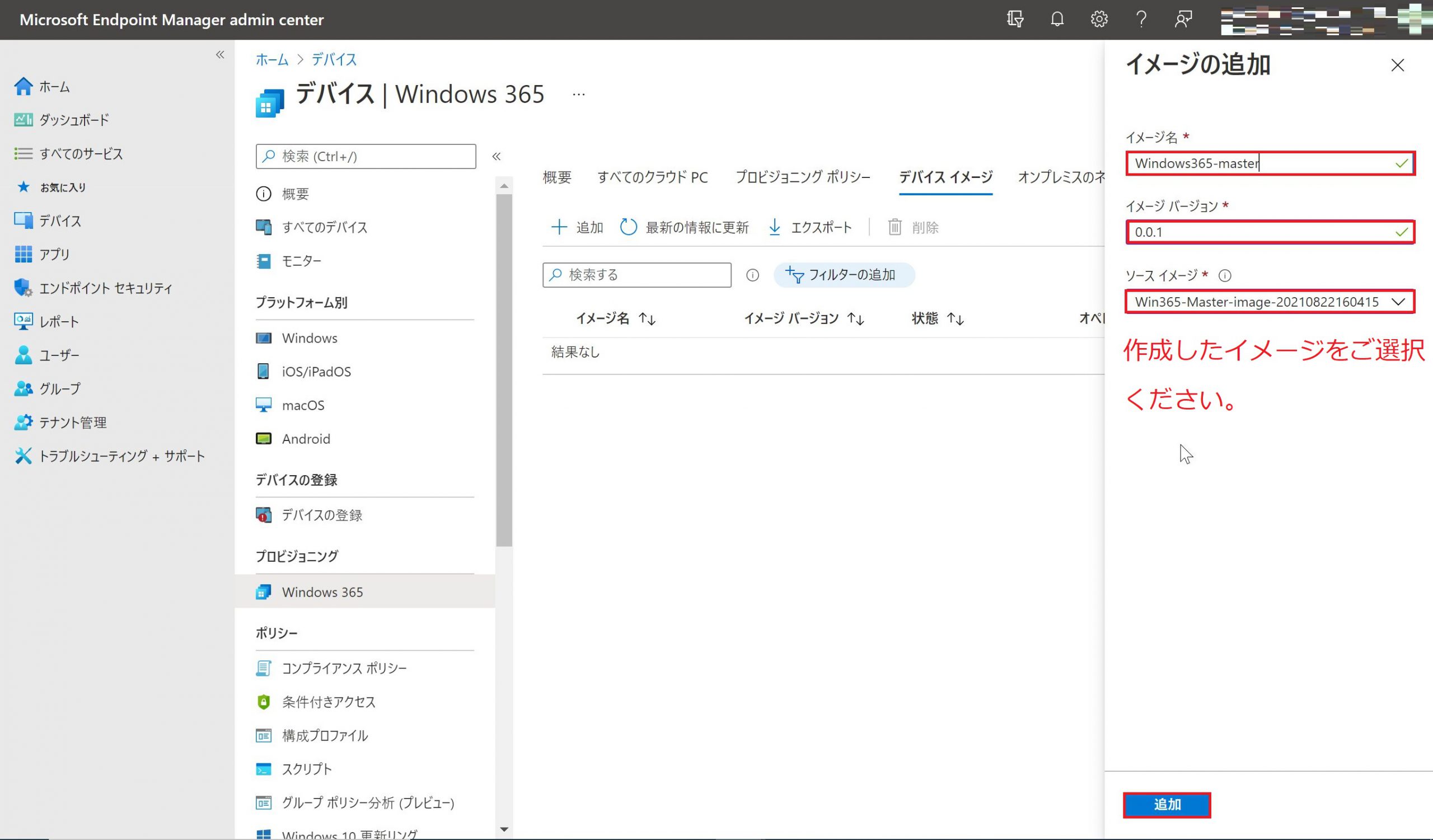This screenshot has width=1433, height=840.
Task: Switch to プロビジョニング ポリシー tab
Action: (x=802, y=177)
